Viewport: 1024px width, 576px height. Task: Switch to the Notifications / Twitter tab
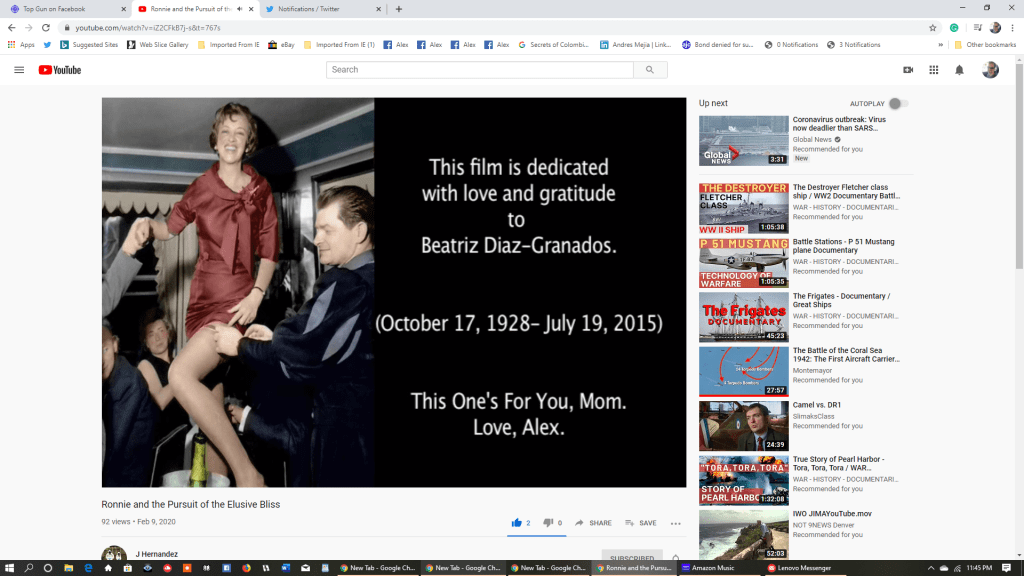click(x=320, y=9)
